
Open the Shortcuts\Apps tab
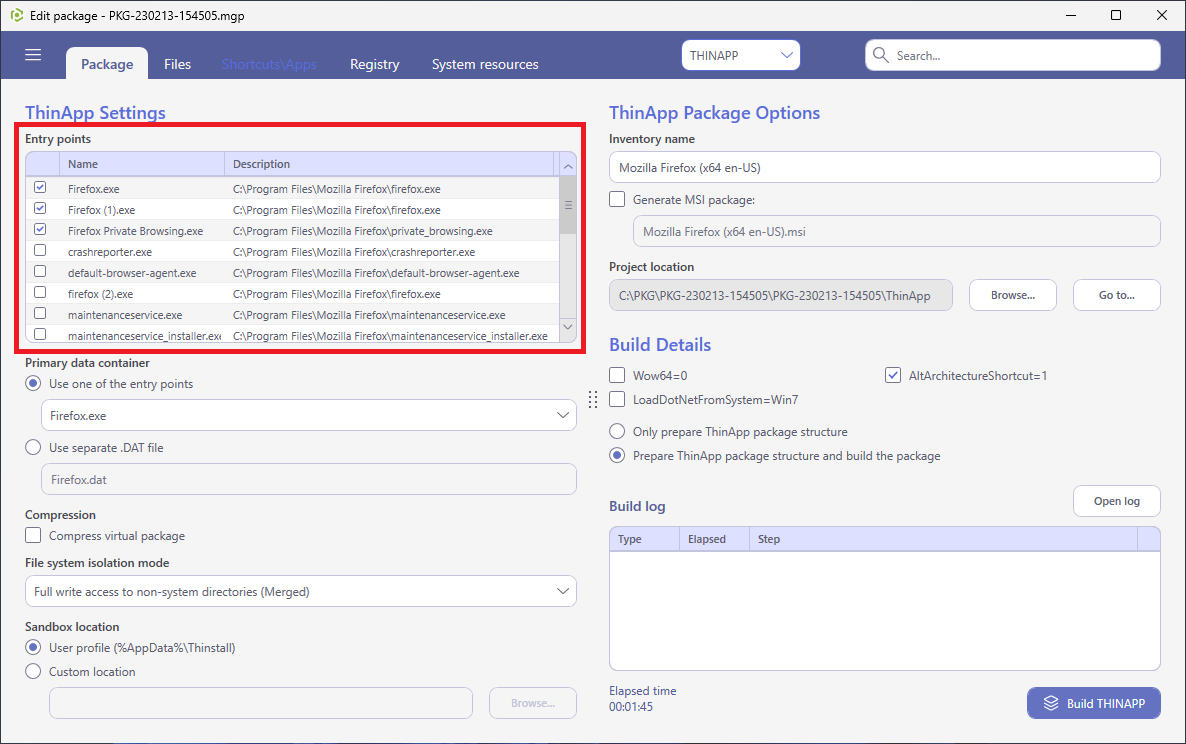269,64
